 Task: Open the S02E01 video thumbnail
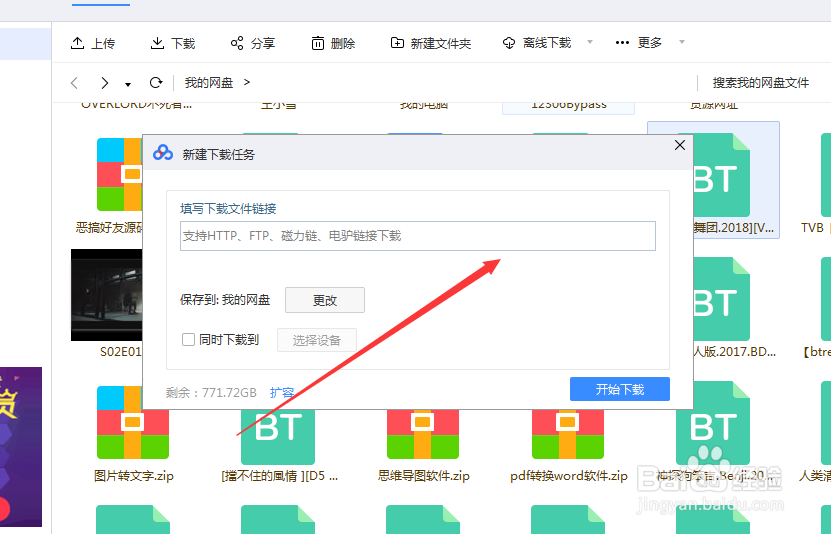tap(107, 295)
